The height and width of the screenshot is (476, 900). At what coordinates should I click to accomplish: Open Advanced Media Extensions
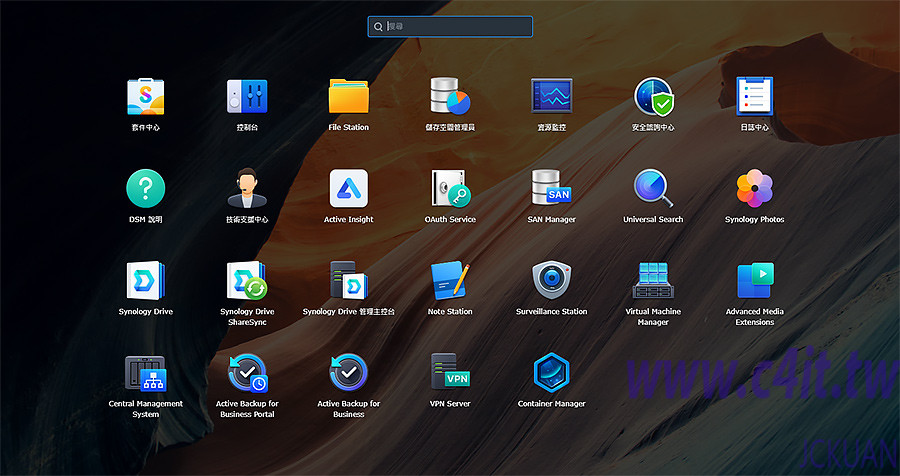(x=755, y=281)
